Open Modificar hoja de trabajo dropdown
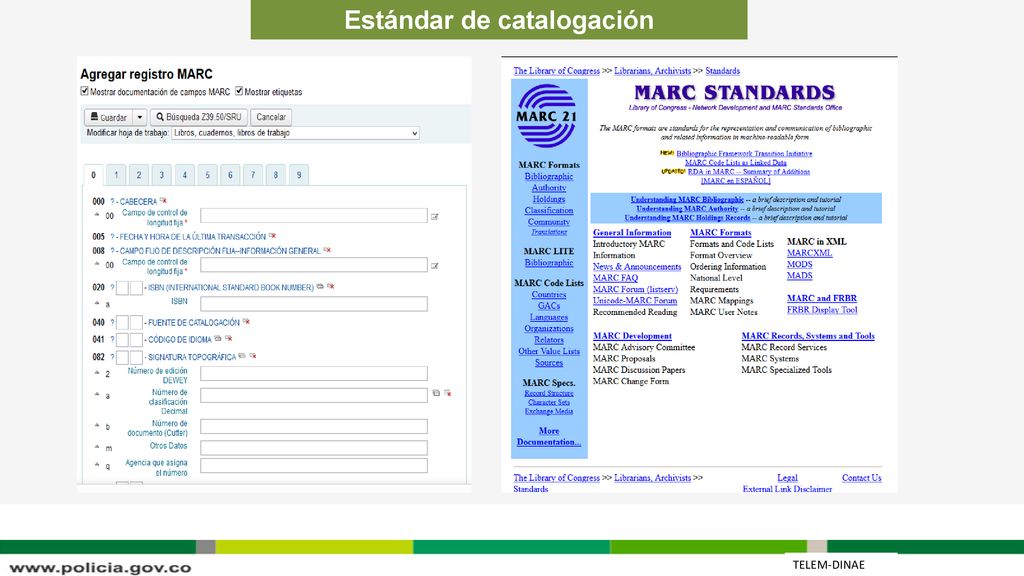The height and width of the screenshot is (576, 1024). [295, 133]
